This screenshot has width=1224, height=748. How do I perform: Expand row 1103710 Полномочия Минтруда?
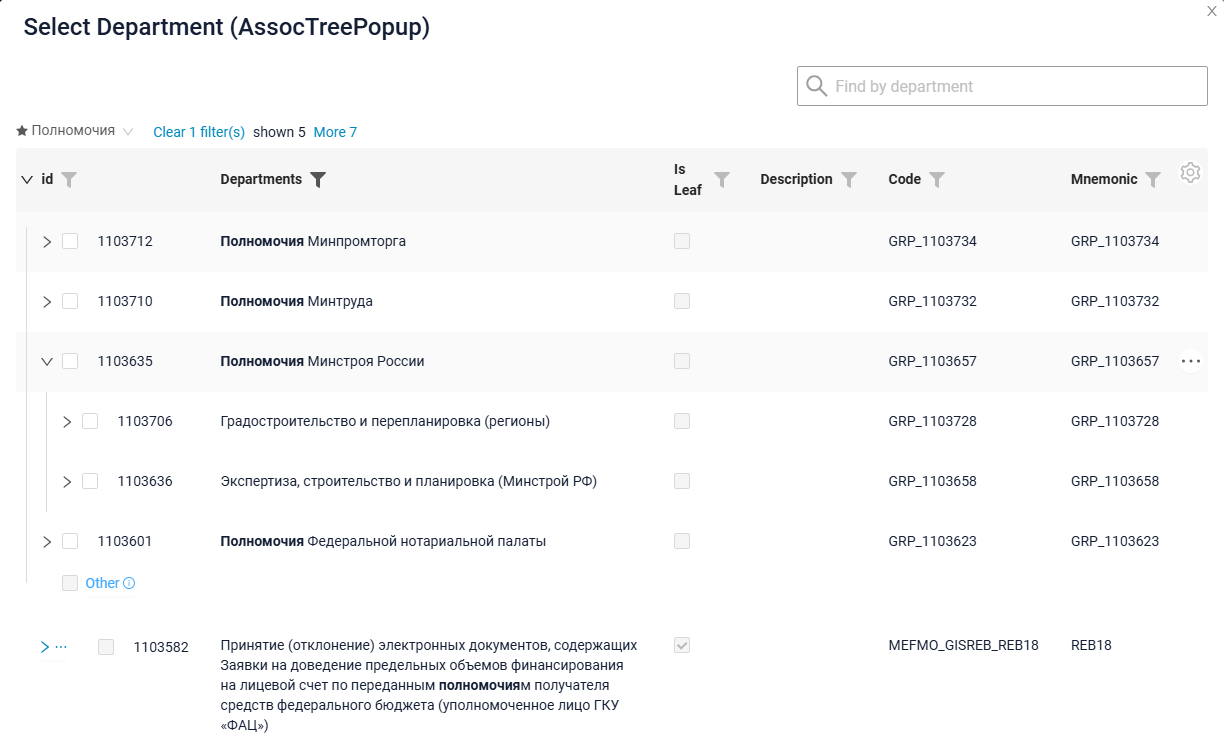(x=47, y=302)
